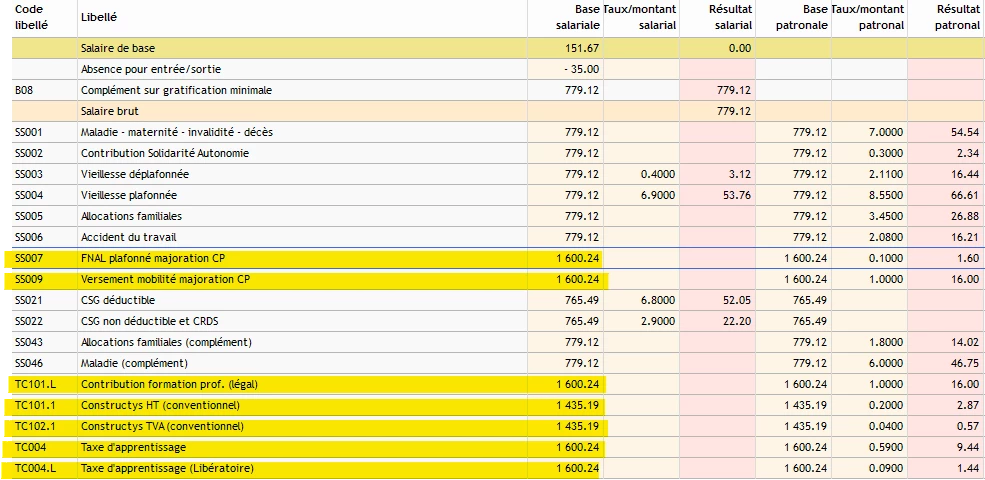Click the TC101.L code cell
985x480 pixels.
click(33, 384)
